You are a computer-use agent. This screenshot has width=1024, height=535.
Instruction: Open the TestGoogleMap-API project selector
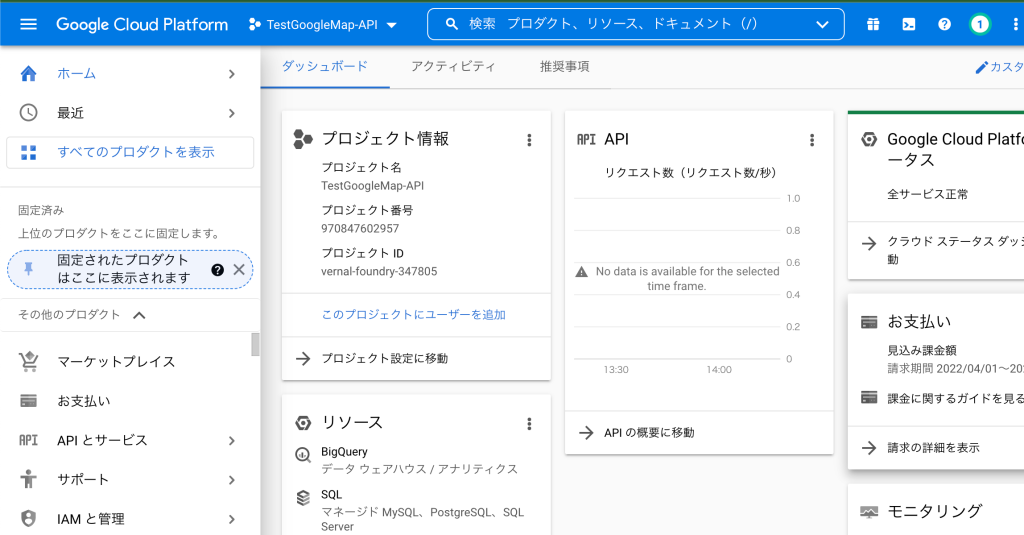point(323,25)
